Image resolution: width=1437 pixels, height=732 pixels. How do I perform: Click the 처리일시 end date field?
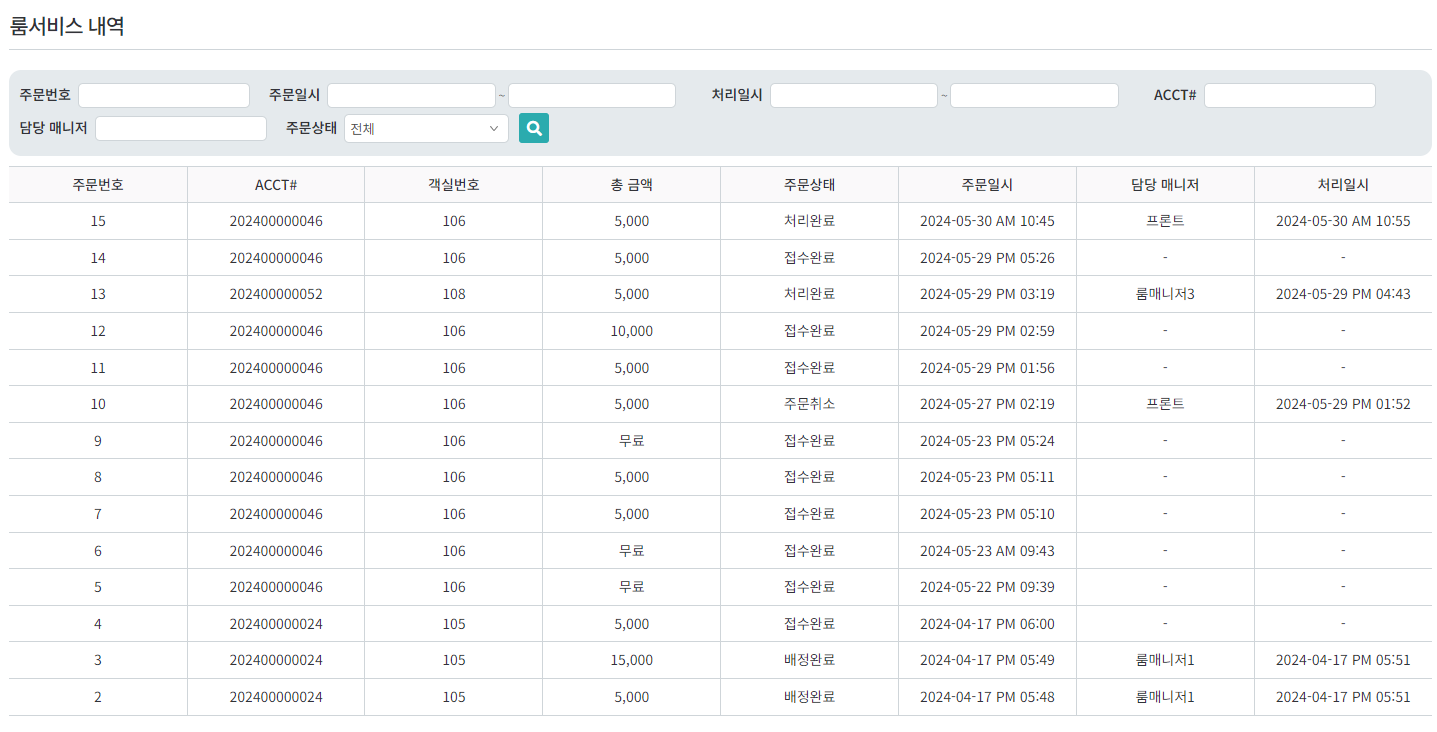click(1034, 95)
